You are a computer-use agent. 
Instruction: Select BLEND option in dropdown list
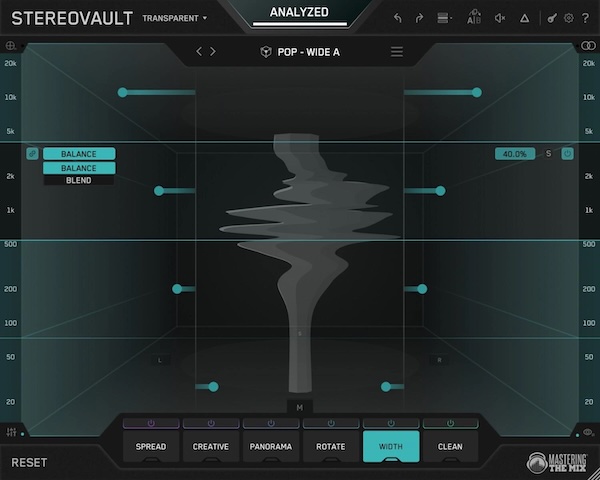(79, 180)
